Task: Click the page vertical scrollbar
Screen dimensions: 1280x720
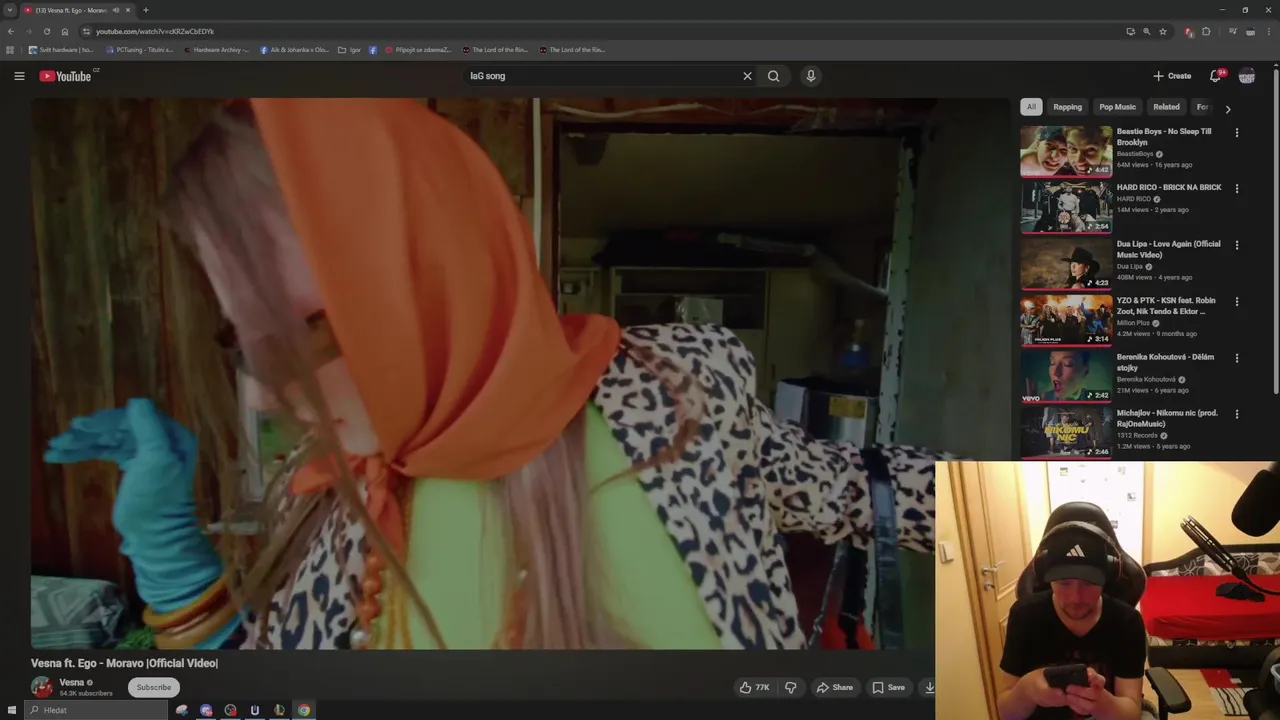Action: pyautogui.click(x=1276, y=230)
